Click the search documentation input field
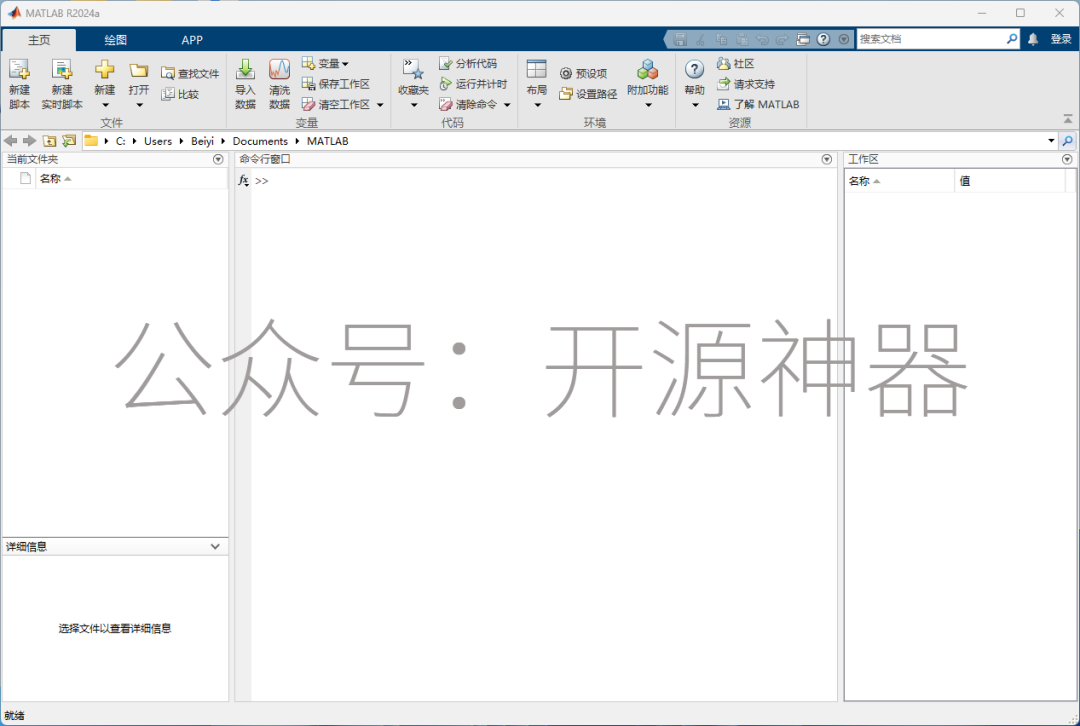Screen dimensions: 1080x726 point(931,39)
